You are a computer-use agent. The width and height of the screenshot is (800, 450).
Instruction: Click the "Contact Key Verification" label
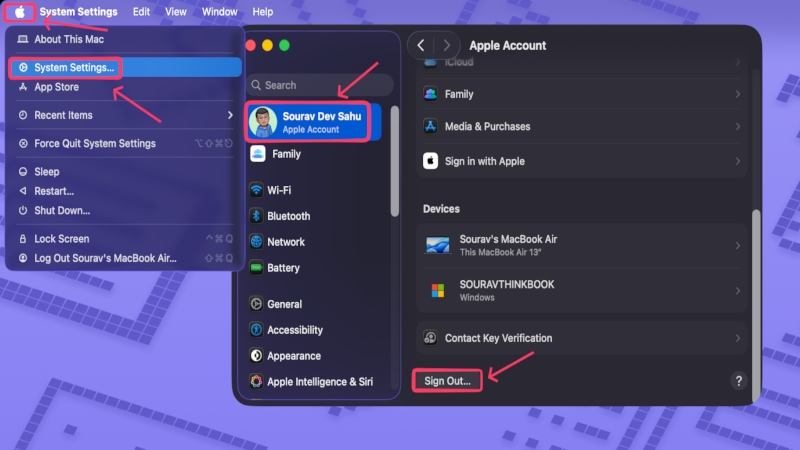coord(498,338)
